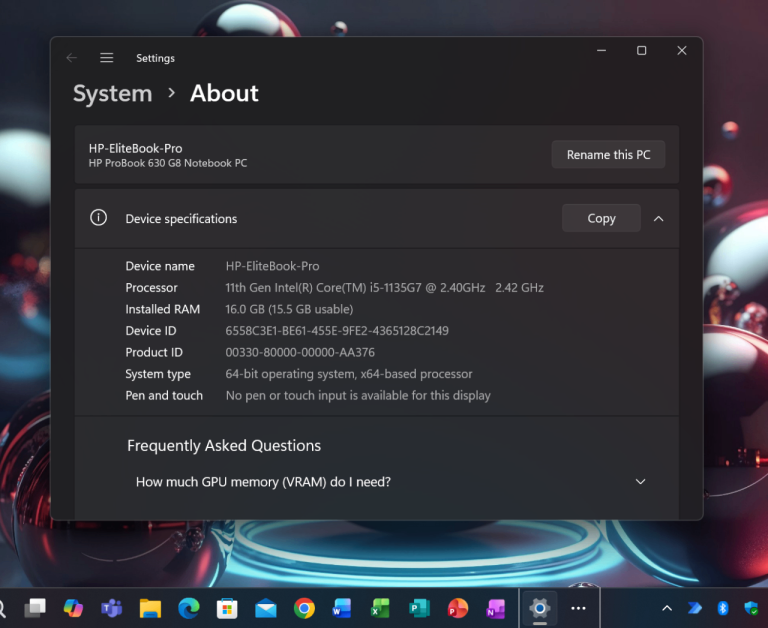The width and height of the screenshot is (768, 628).
Task: Click the back arrow in Settings
Action: [71, 58]
